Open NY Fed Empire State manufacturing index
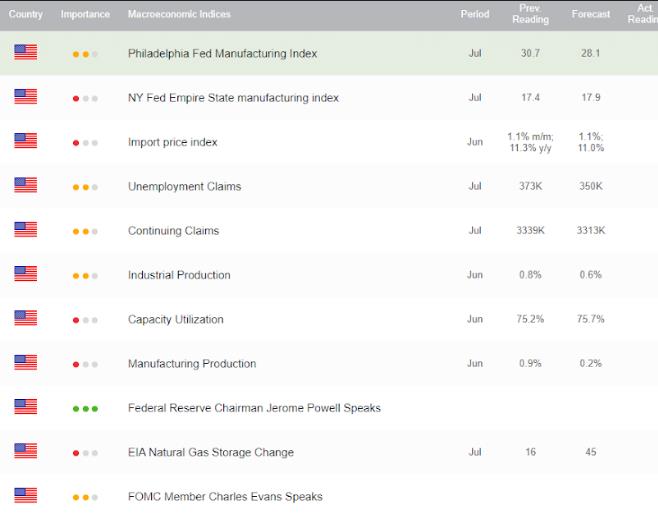658x514 pixels. (x=233, y=98)
